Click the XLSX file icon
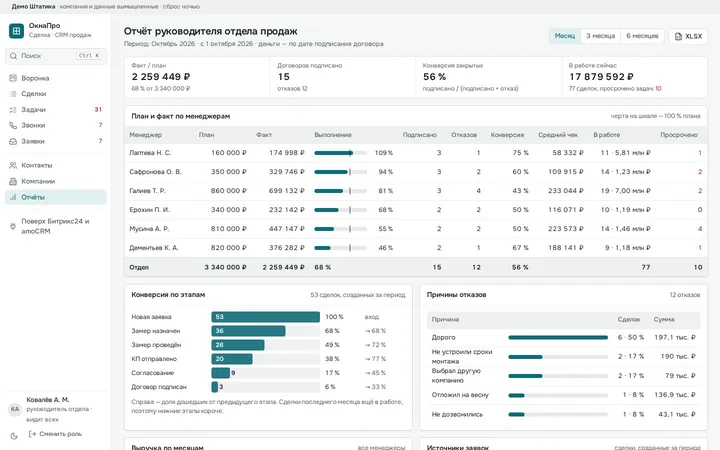720x450 pixels. point(678,36)
